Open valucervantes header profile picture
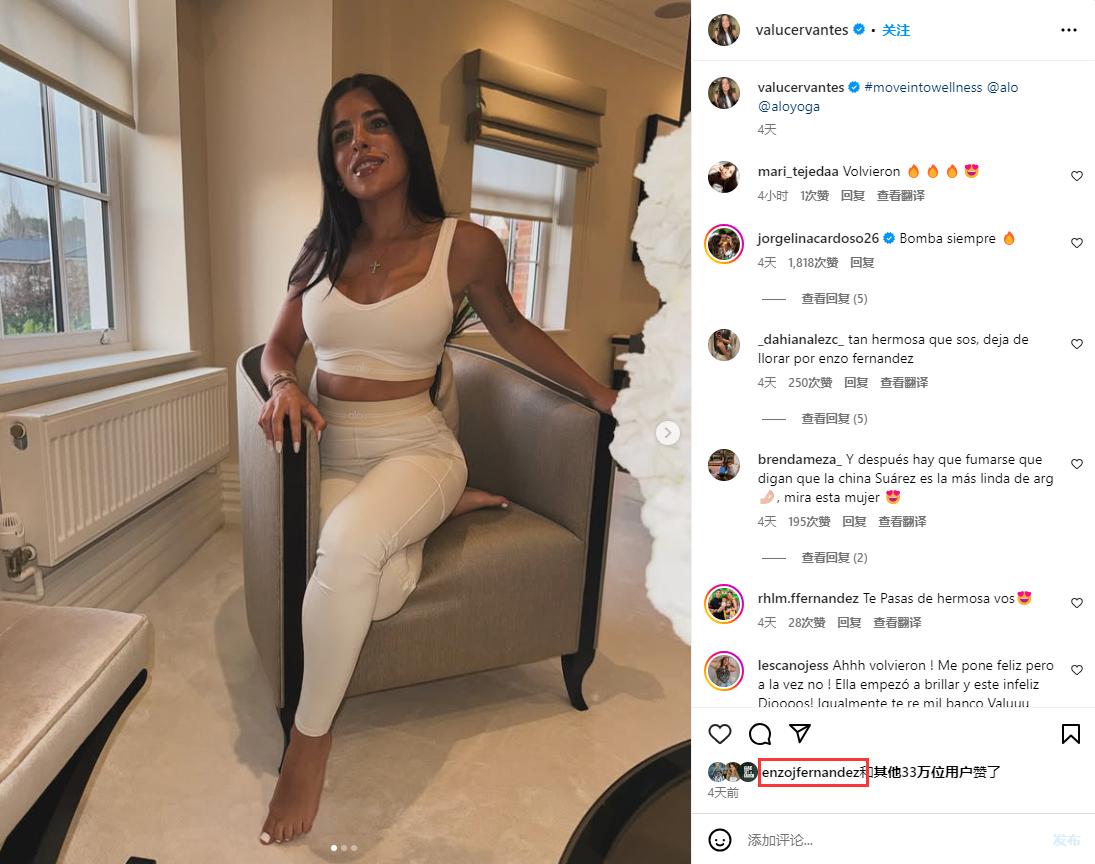This screenshot has height=864, width=1095. click(723, 30)
